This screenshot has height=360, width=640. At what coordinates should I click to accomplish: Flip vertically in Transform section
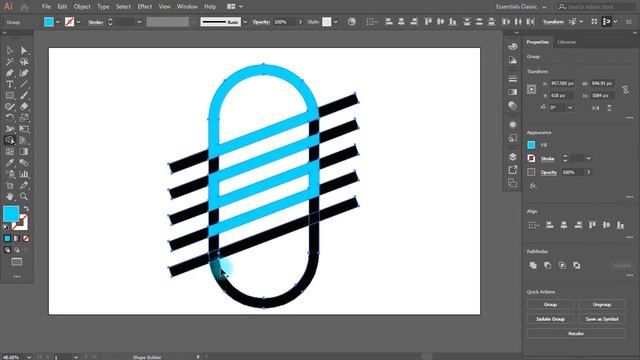[x=609, y=108]
